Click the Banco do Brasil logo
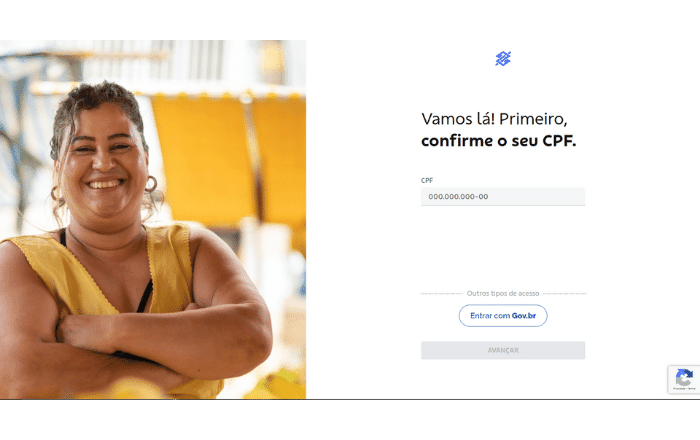Screen dimensions: 700x440 pos(503,58)
